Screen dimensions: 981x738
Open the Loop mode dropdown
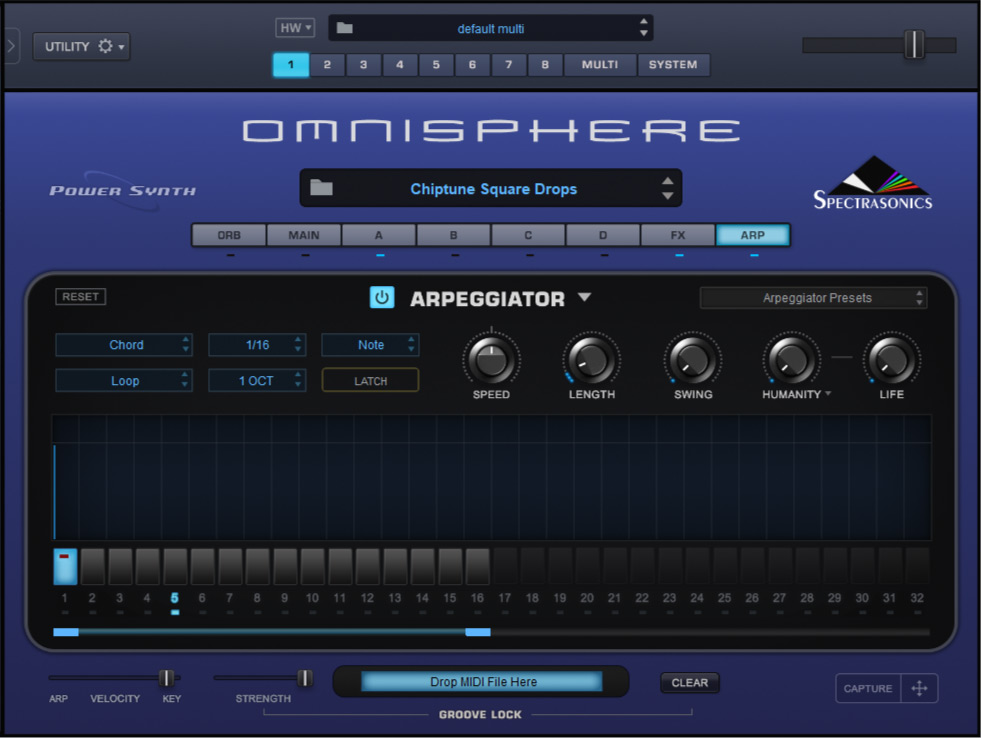[124, 380]
